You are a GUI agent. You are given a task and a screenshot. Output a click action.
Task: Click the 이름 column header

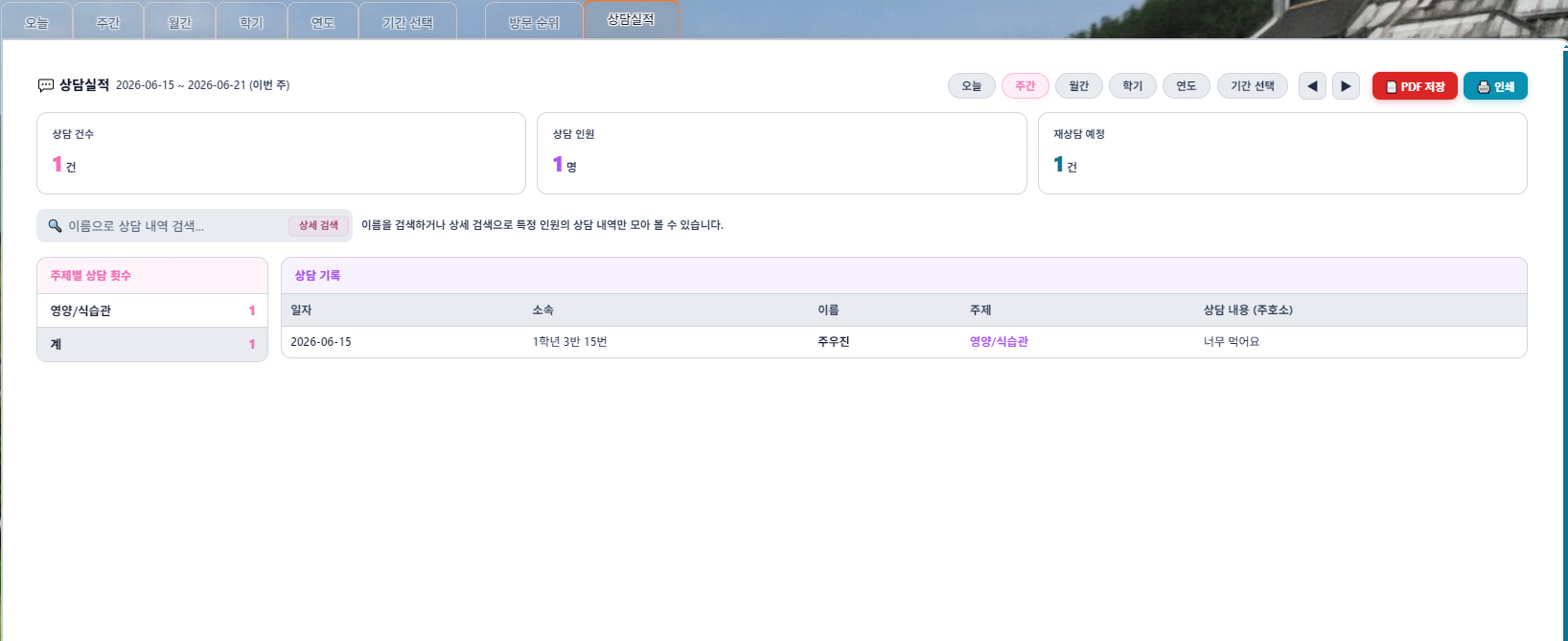pos(828,310)
